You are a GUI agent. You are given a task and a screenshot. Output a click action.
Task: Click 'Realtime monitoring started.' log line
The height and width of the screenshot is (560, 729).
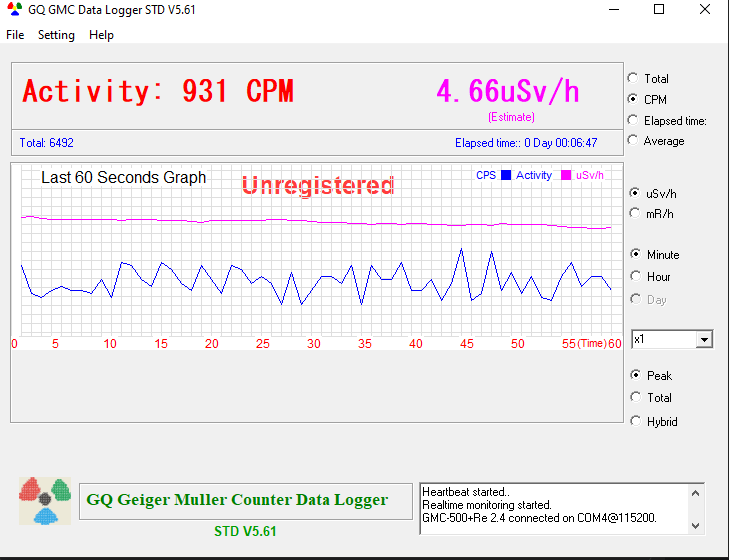point(487,505)
